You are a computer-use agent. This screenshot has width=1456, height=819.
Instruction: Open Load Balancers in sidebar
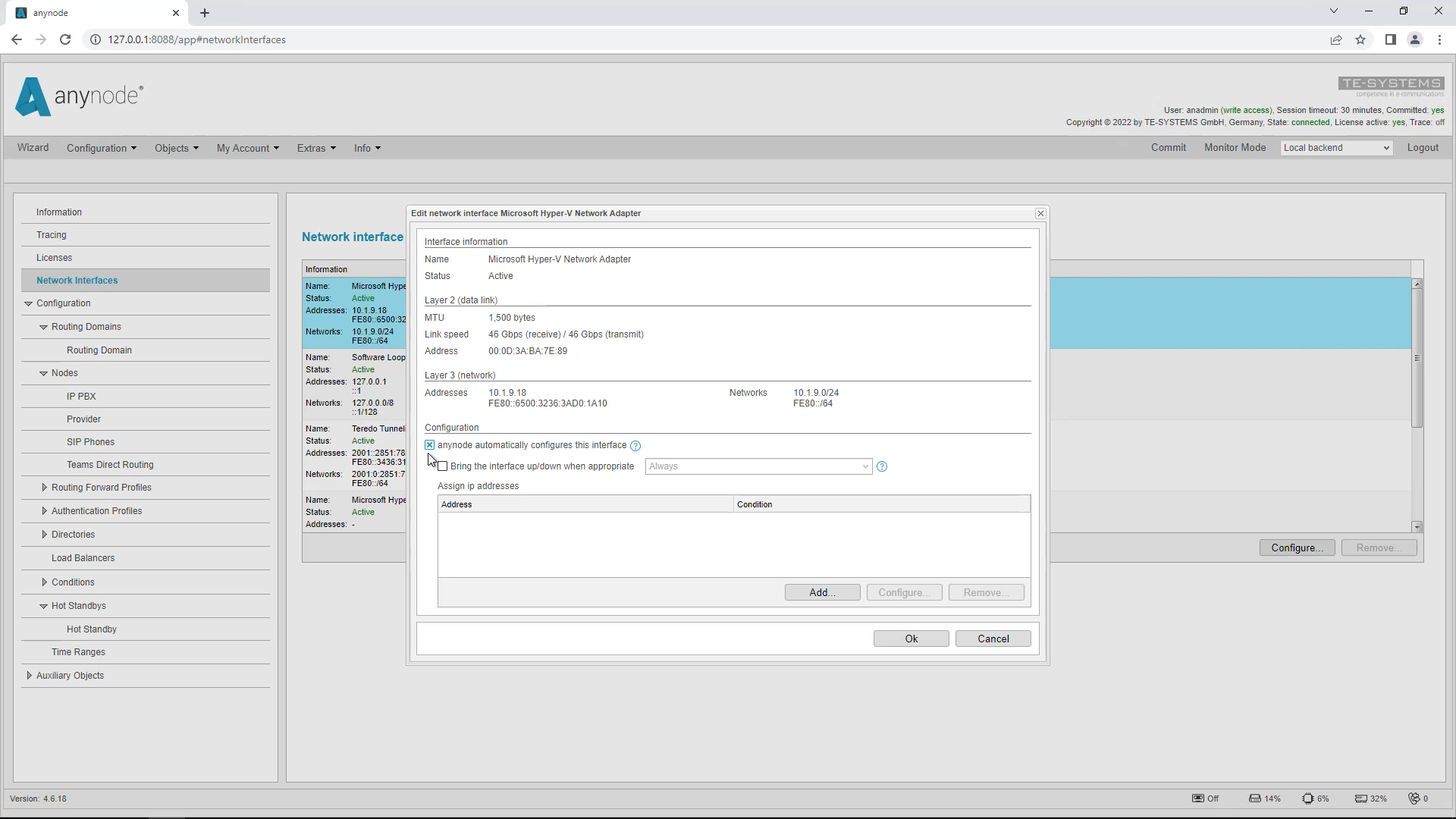coord(83,558)
